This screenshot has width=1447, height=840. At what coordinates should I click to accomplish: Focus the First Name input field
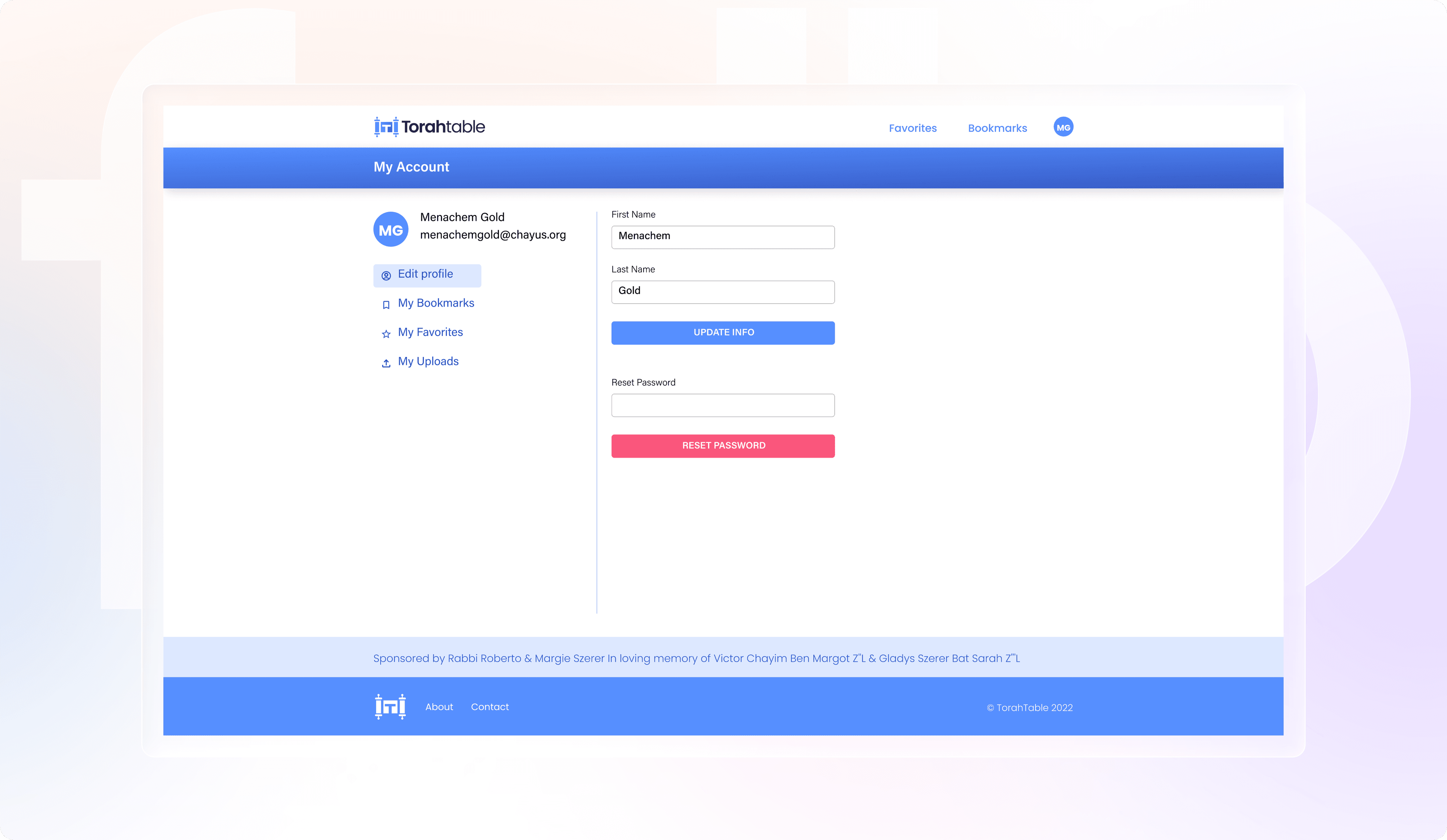tap(722, 237)
